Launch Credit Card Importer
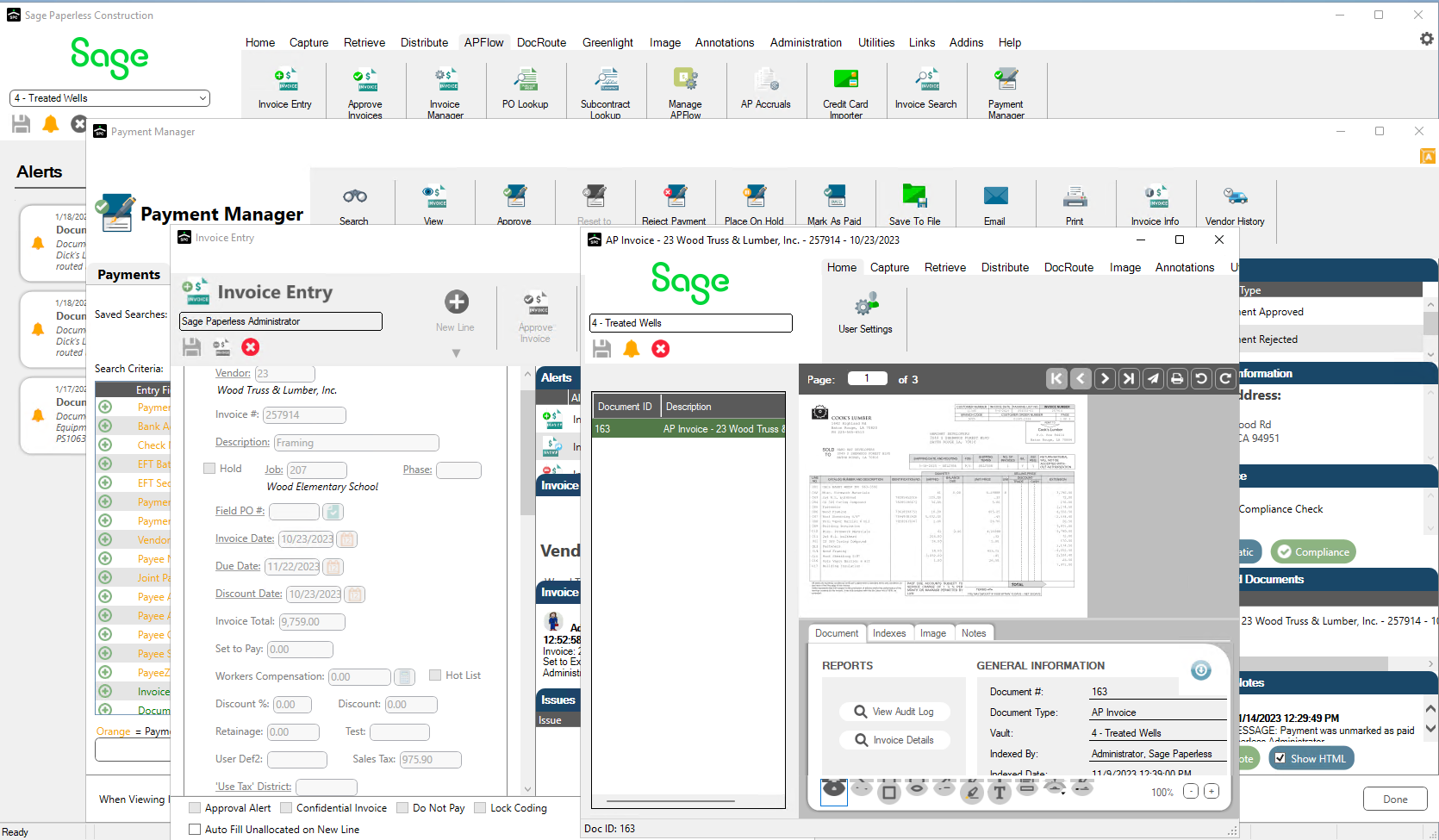The height and width of the screenshot is (840, 1439). [845, 93]
